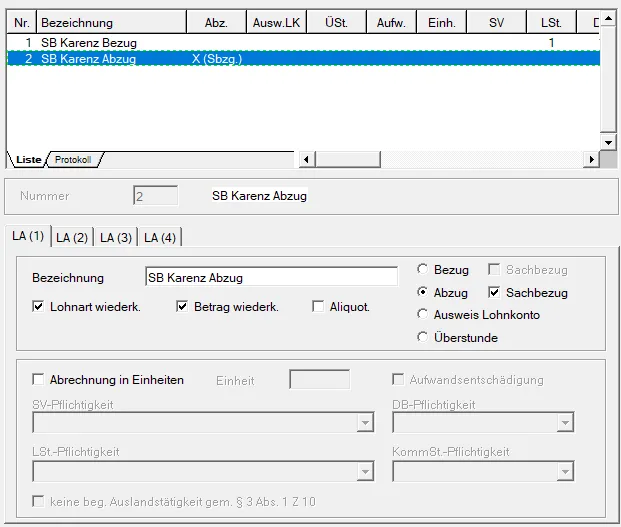Click the vertical scrollbar thumb
The width and height of the screenshot is (621, 527).
608,80
